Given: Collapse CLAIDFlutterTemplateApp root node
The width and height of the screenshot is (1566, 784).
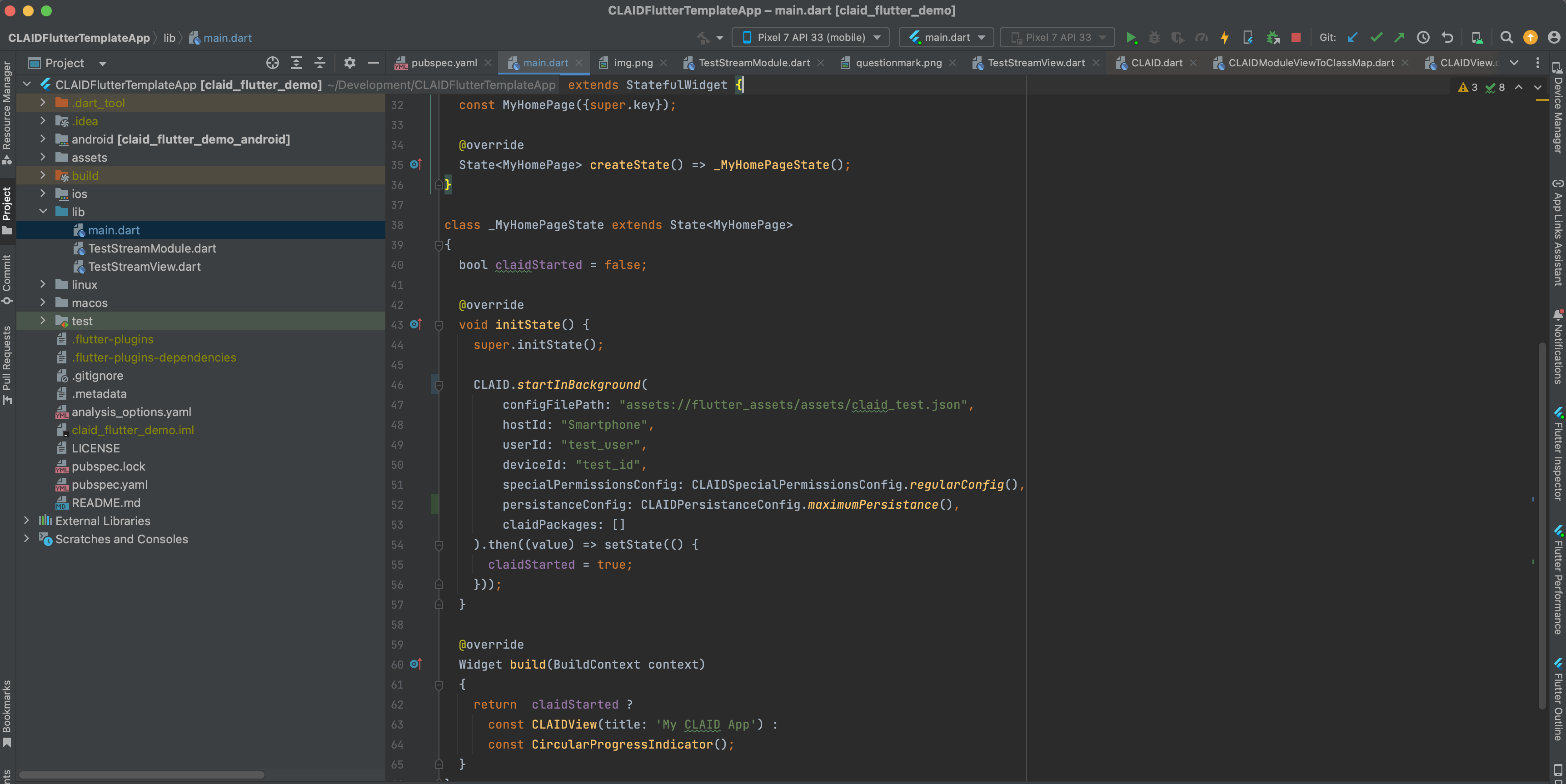Looking at the screenshot, I should click(26, 84).
